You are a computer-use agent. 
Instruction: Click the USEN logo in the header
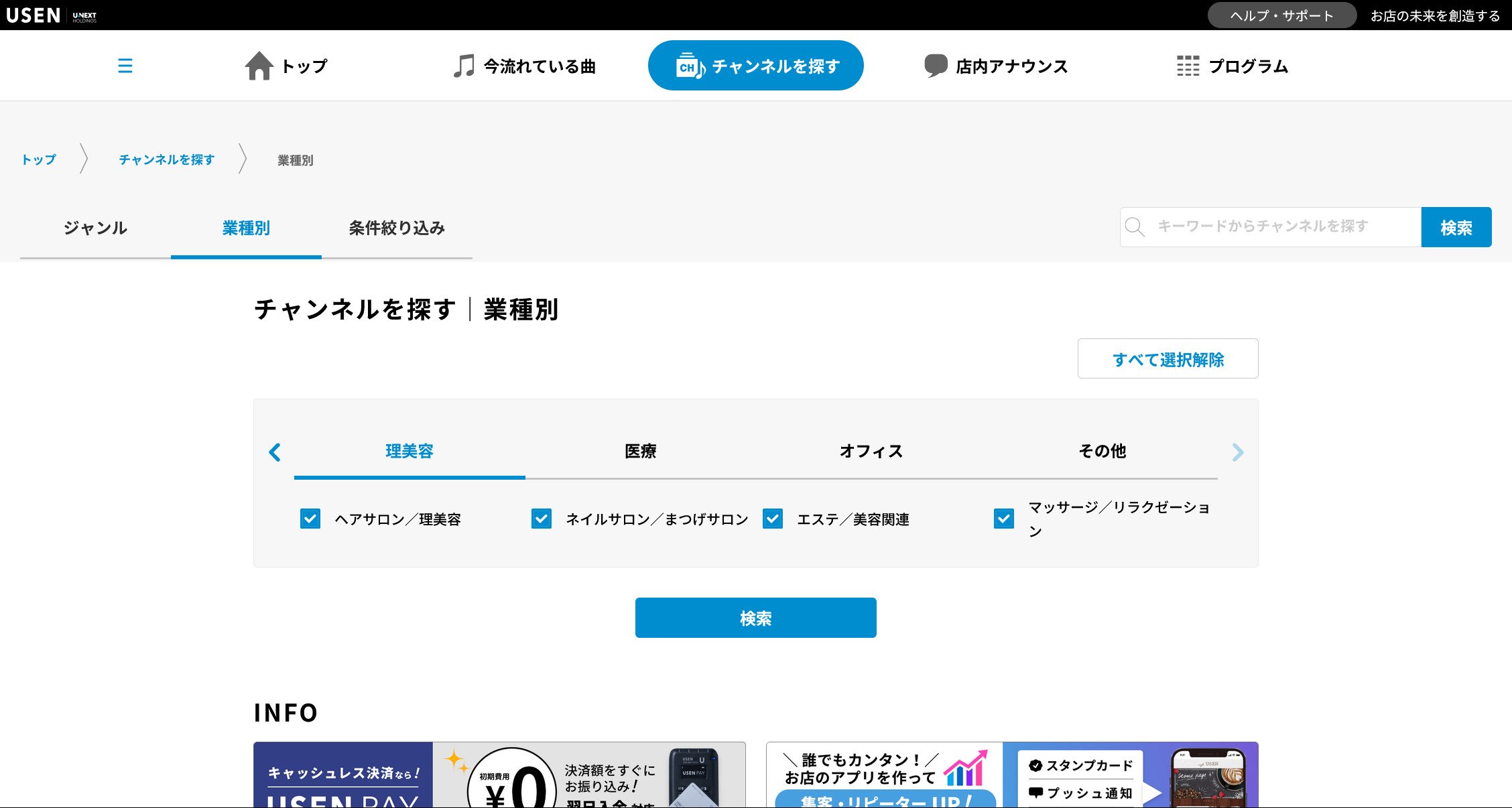point(34,15)
